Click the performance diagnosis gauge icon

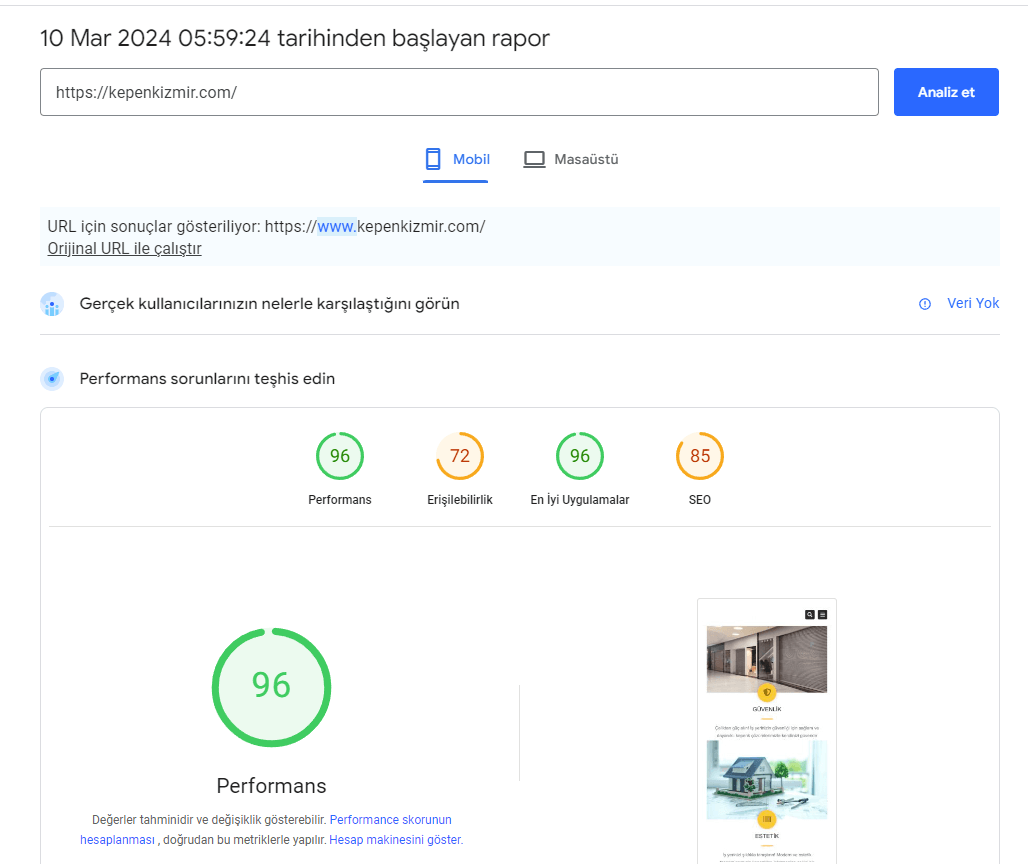(x=52, y=379)
